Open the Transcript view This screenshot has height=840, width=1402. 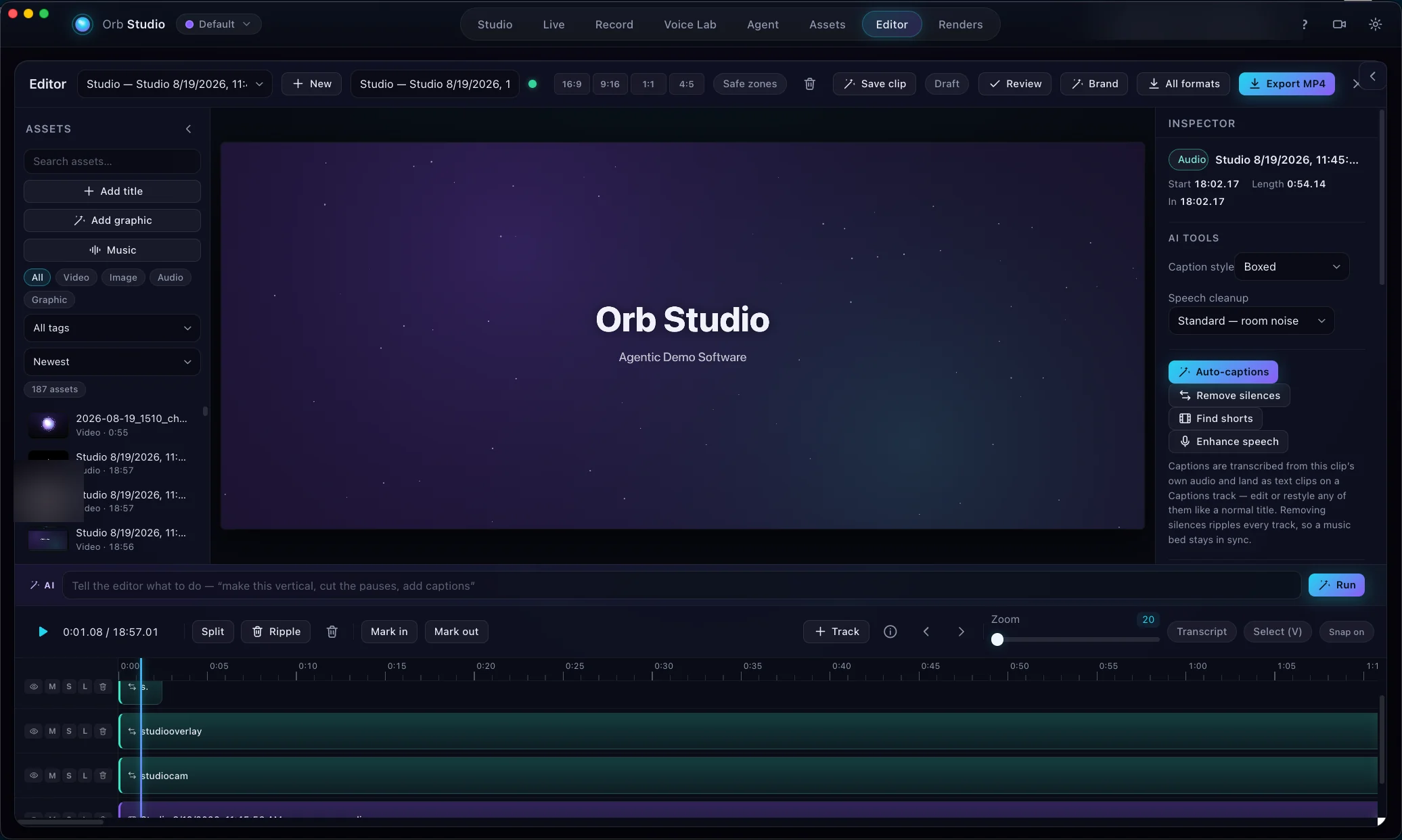1202,632
